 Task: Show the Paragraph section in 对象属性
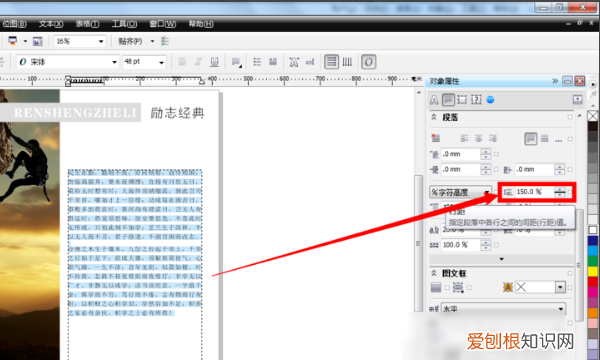pos(448,100)
